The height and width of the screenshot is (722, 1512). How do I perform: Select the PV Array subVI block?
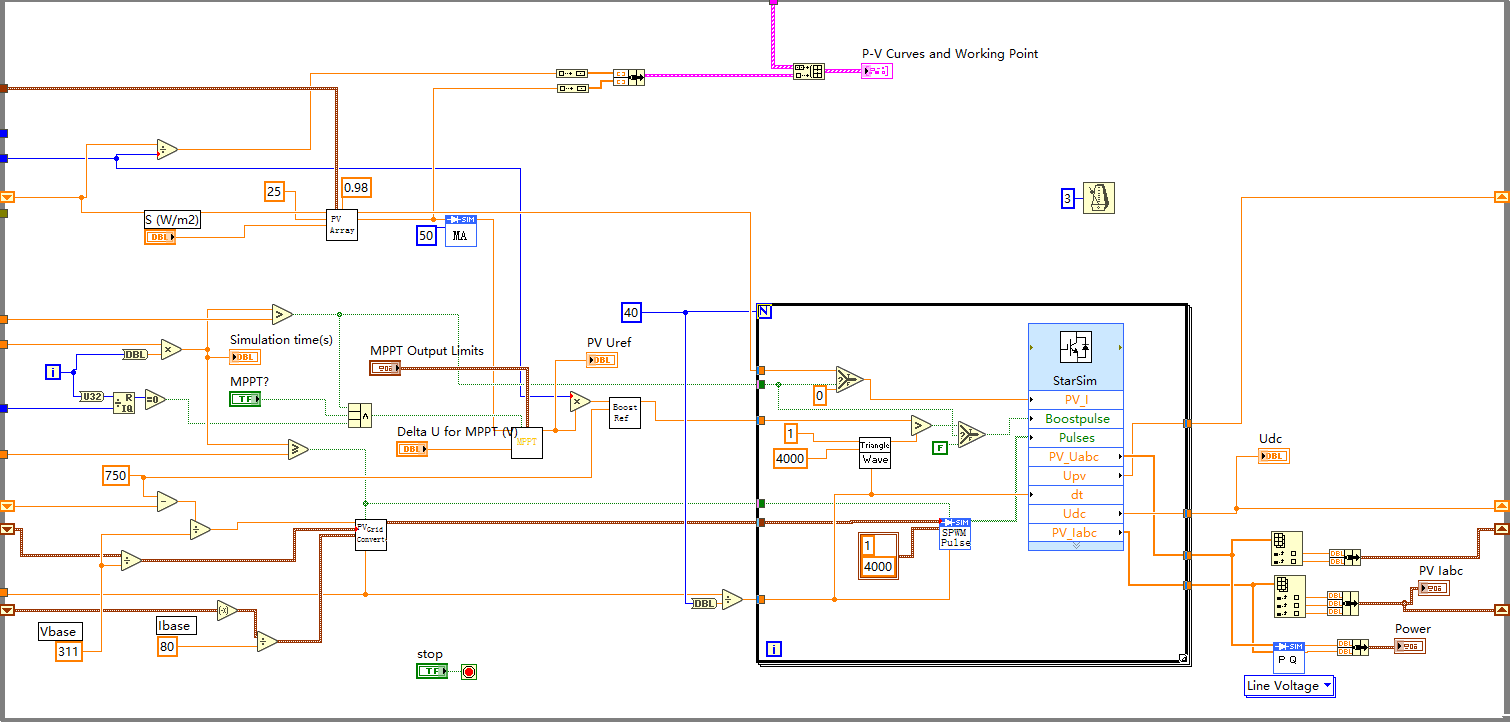tap(342, 225)
